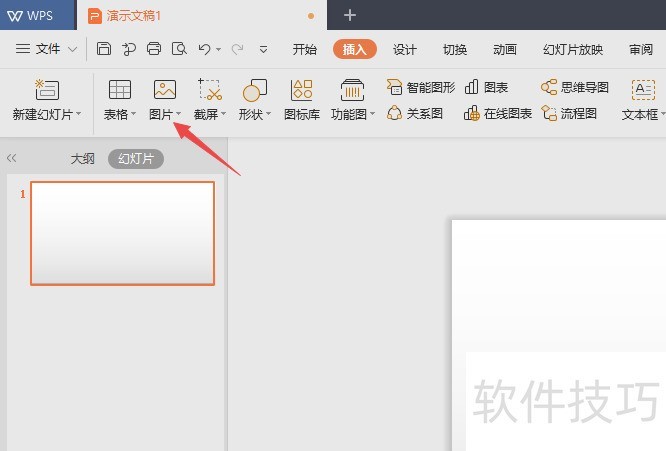Open the 图标库 icon library

pyautogui.click(x=301, y=91)
